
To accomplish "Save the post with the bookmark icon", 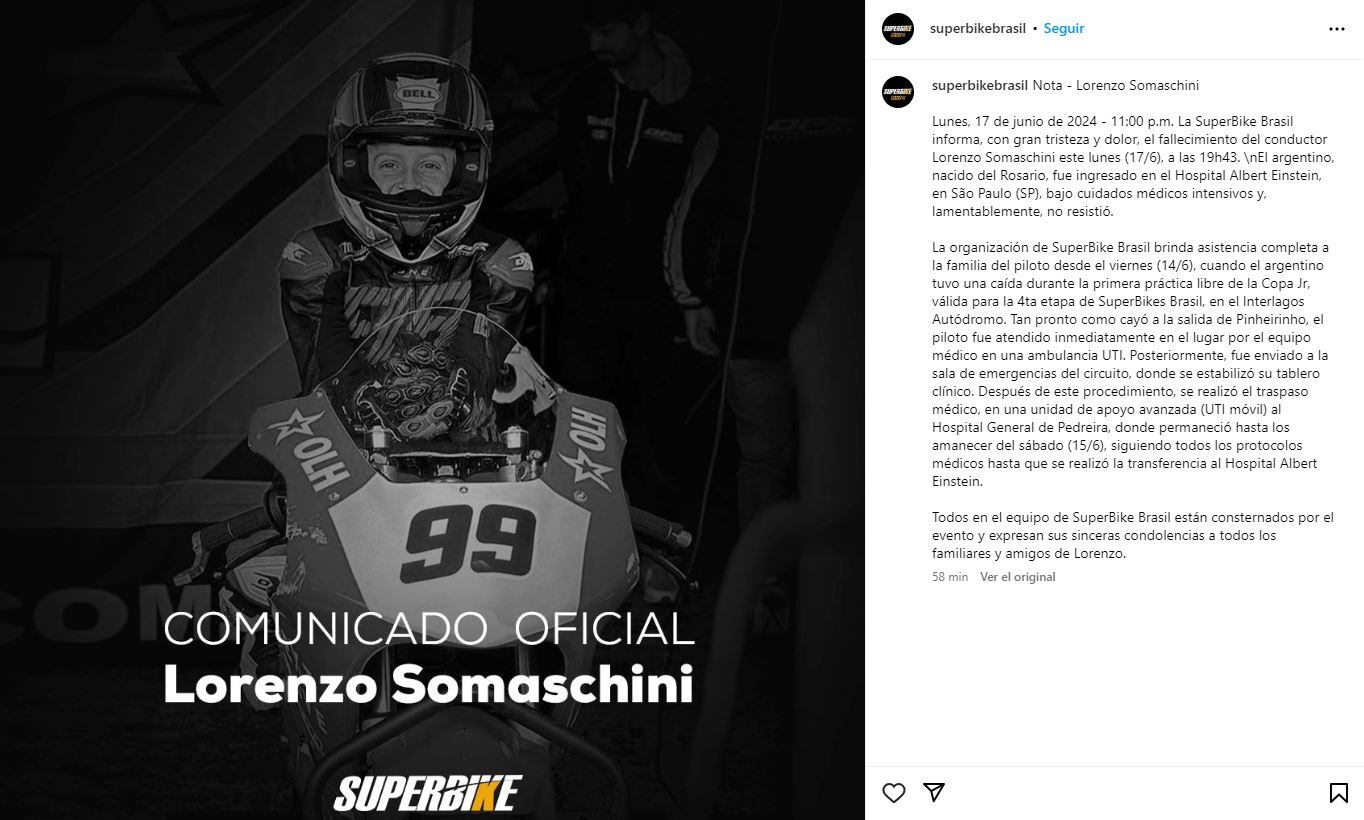I will click(x=1338, y=793).
